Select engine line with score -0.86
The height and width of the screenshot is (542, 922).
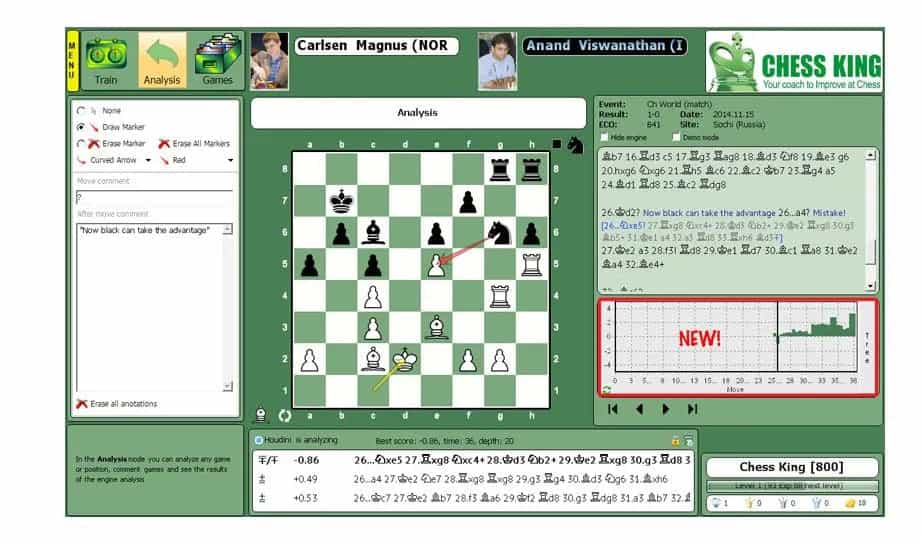pos(474,460)
